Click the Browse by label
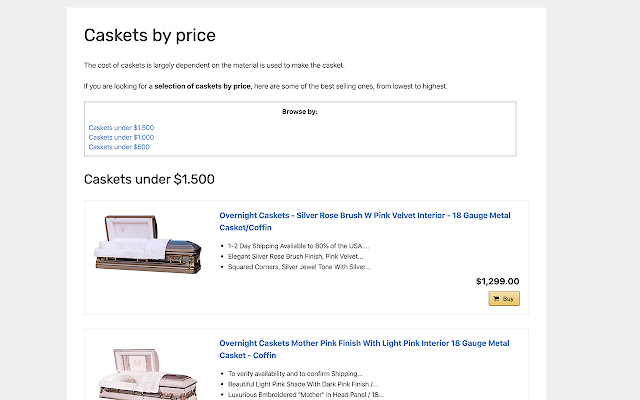Viewport: 640px width, 400px height. (x=300, y=112)
